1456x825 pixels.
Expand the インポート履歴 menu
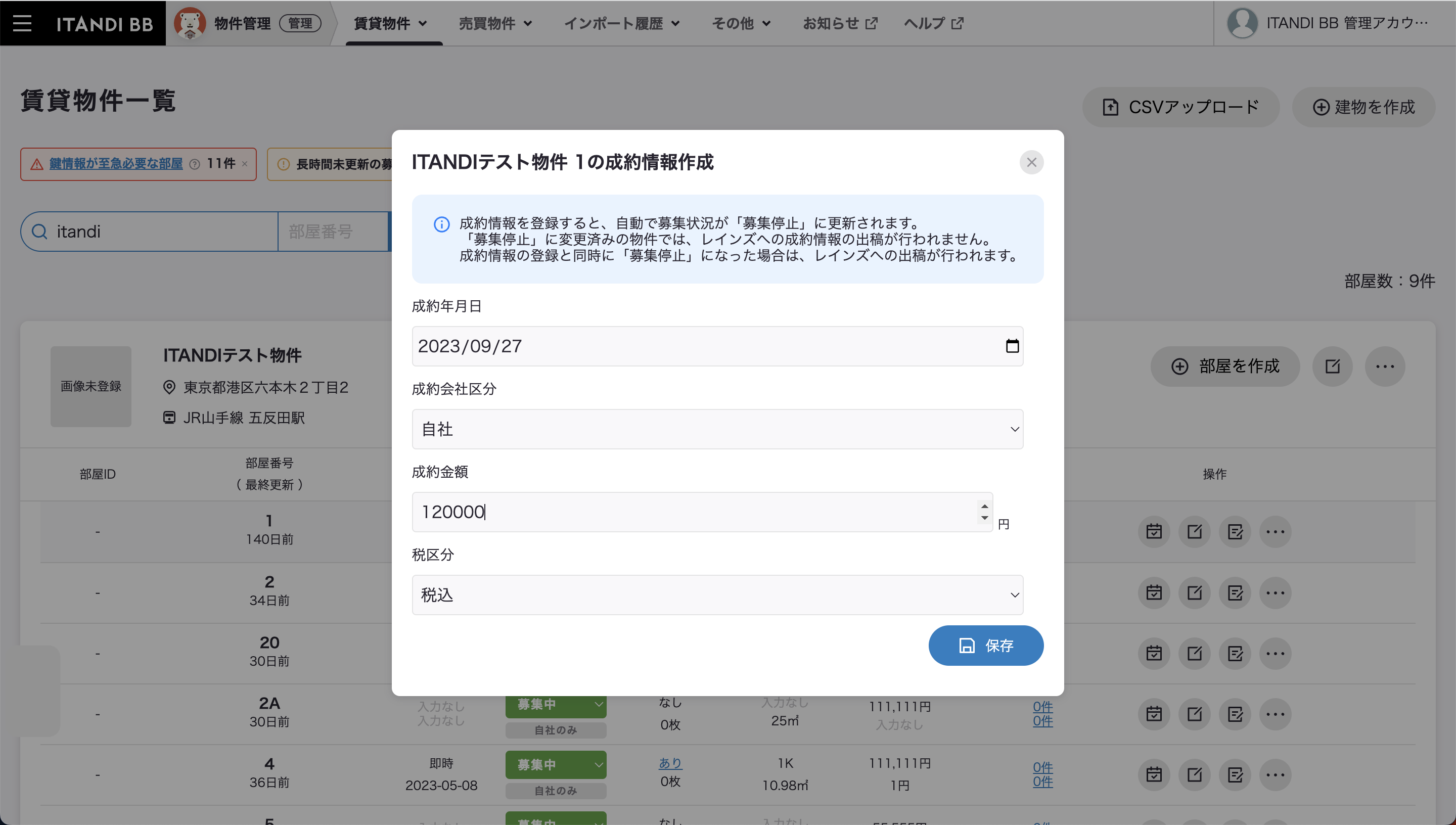click(621, 23)
